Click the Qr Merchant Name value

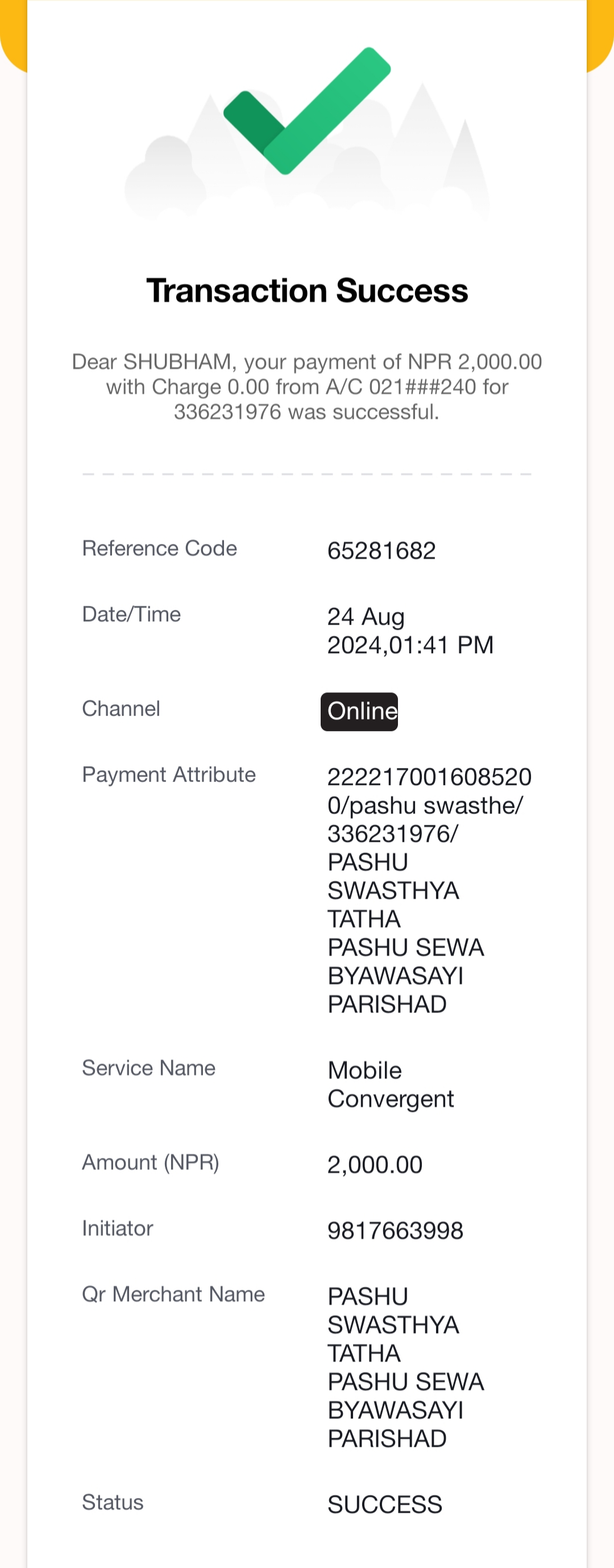(406, 1368)
